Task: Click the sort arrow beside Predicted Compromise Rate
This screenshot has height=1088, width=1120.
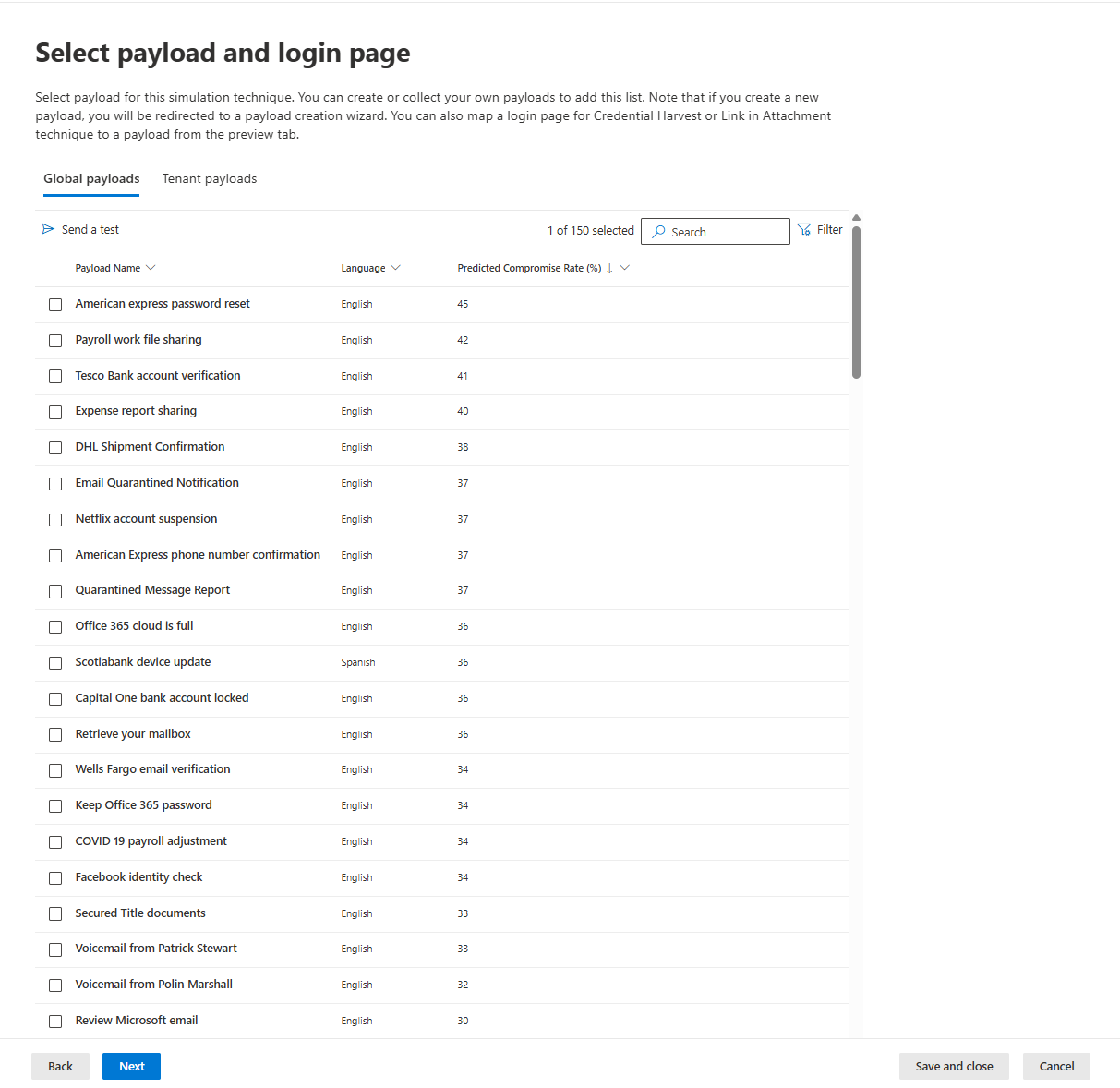Action: pyautogui.click(x=609, y=268)
